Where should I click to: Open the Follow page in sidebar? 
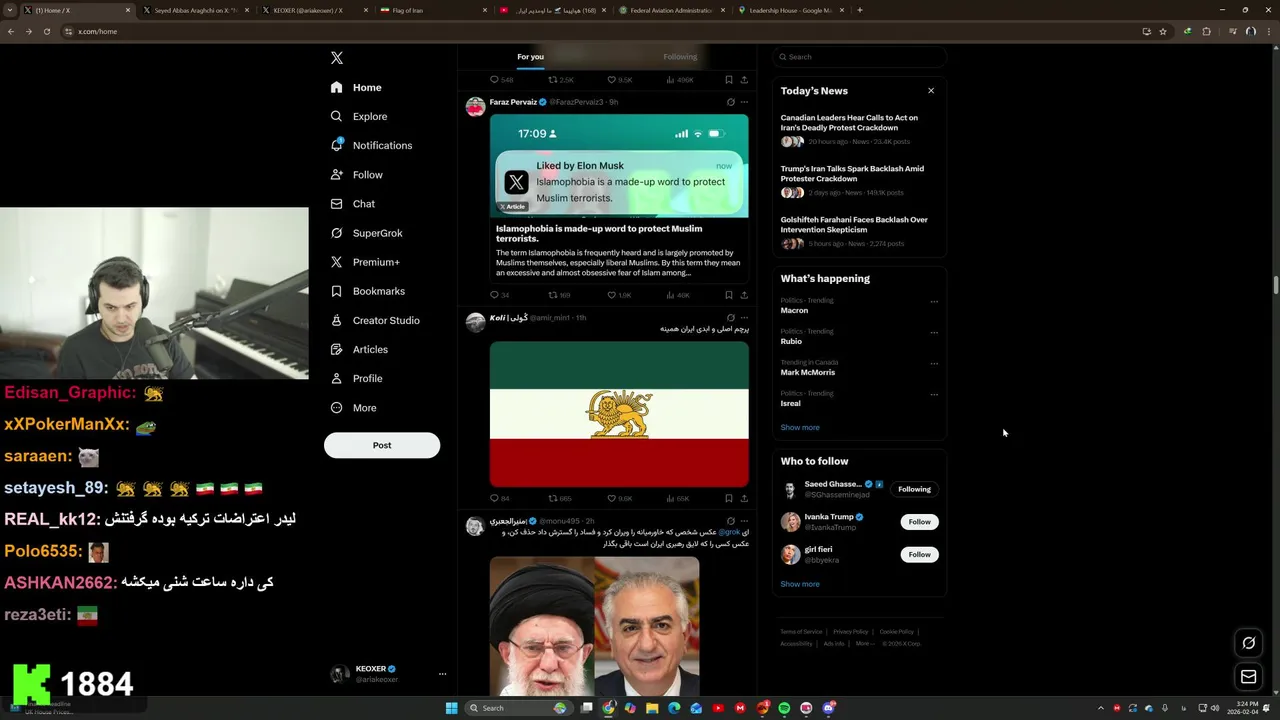tap(357, 174)
